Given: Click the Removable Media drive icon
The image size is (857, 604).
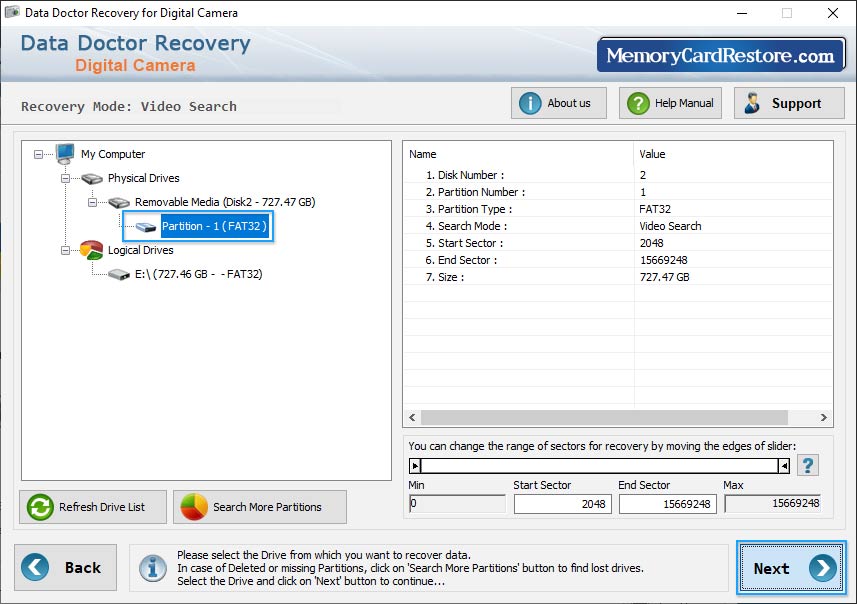Looking at the screenshot, I should tap(119, 202).
